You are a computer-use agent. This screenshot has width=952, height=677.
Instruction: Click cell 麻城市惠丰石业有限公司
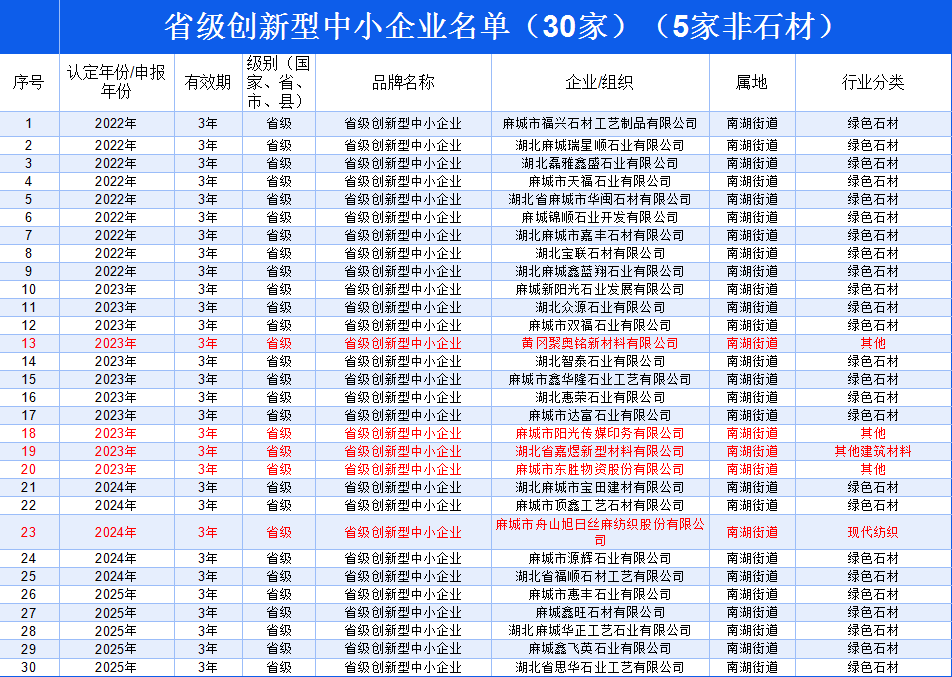600,595
